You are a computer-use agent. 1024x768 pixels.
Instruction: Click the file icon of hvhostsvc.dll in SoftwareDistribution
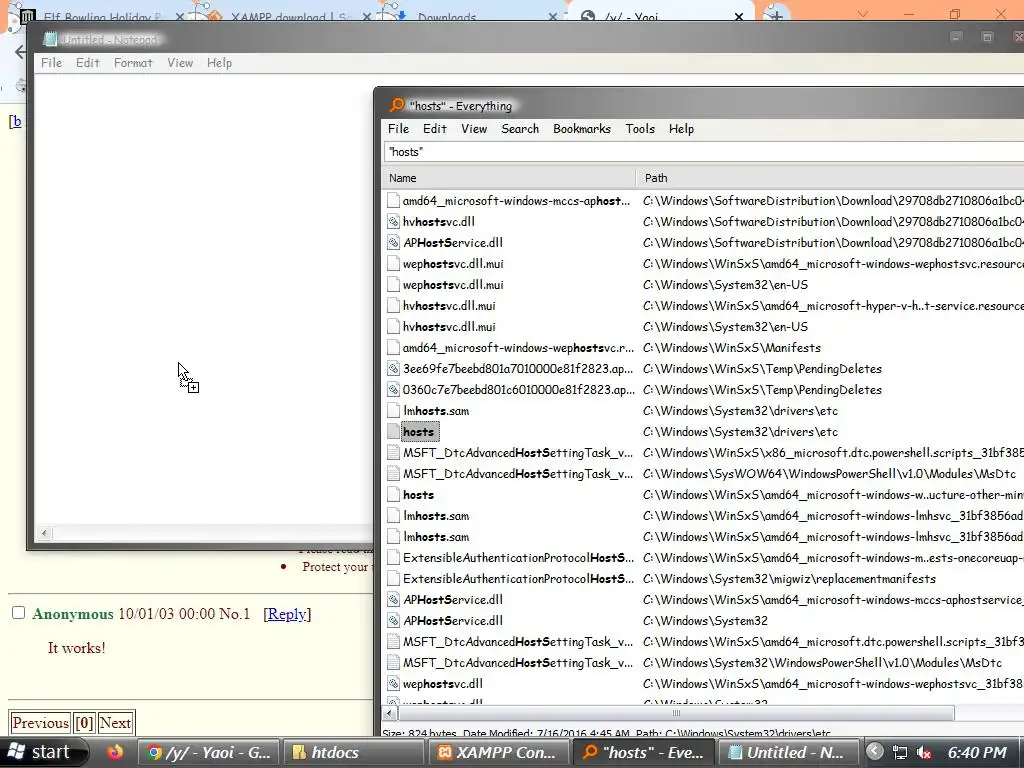tap(393, 221)
